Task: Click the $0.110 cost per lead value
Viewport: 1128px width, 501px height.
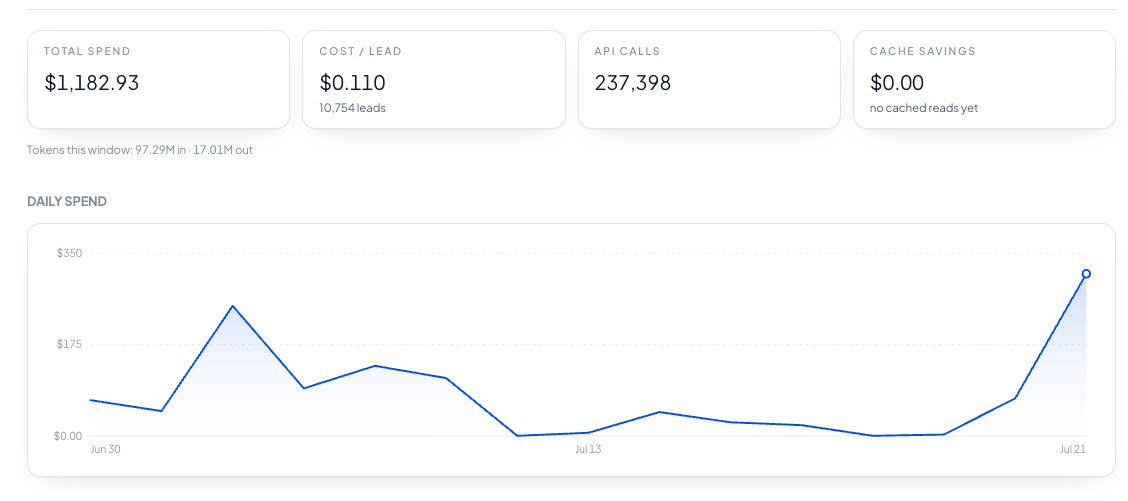Action: (x=352, y=83)
